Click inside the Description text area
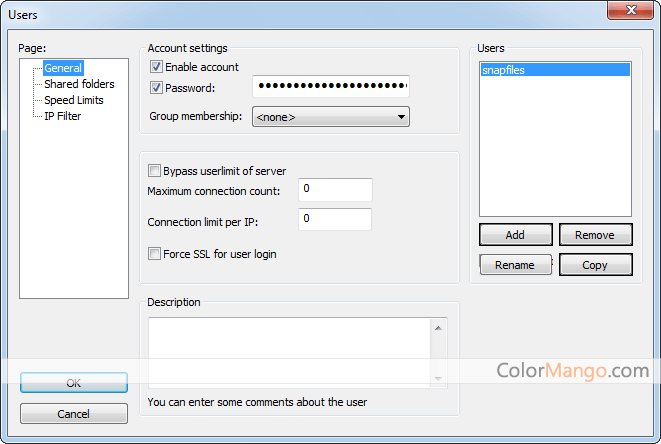 290,352
